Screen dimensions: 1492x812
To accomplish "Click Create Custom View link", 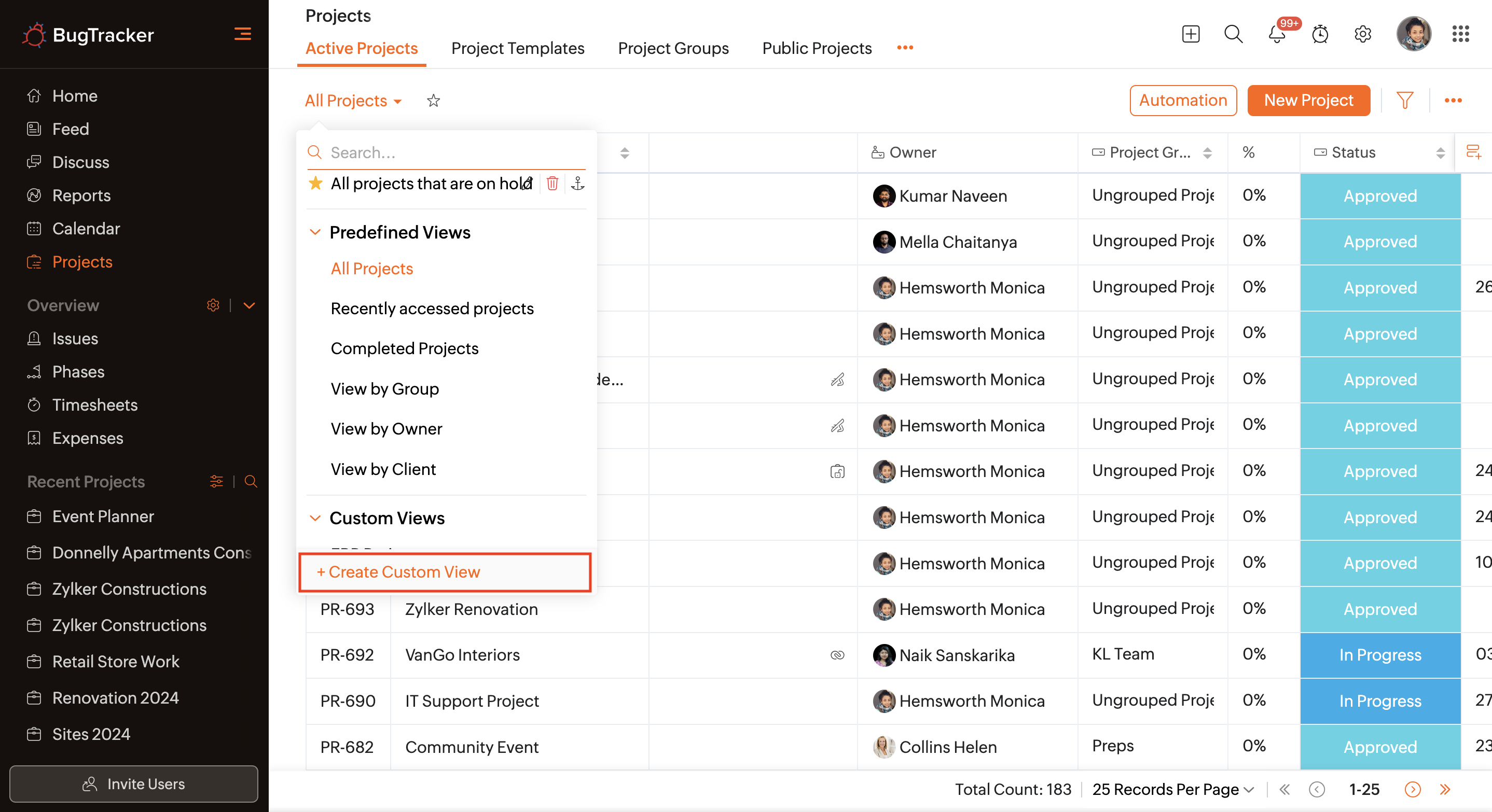I will 398,572.
